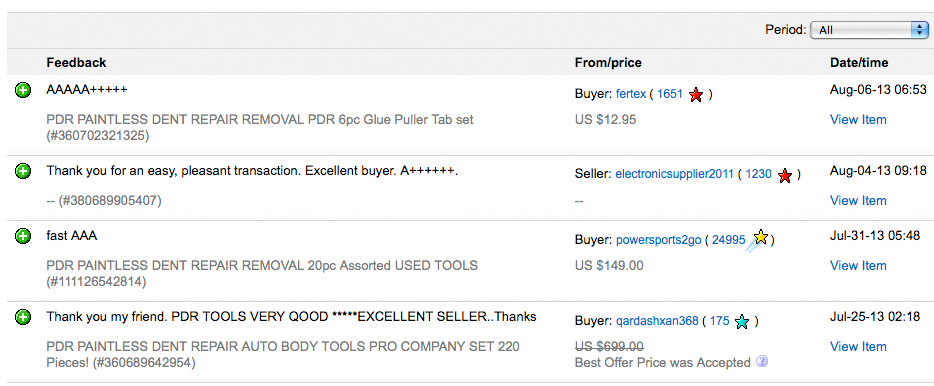This screenshot has width=934, height=386.
Task: Click green plus icon for 'easy, pleasant transaction' feedback
Action: click(23, 172)
